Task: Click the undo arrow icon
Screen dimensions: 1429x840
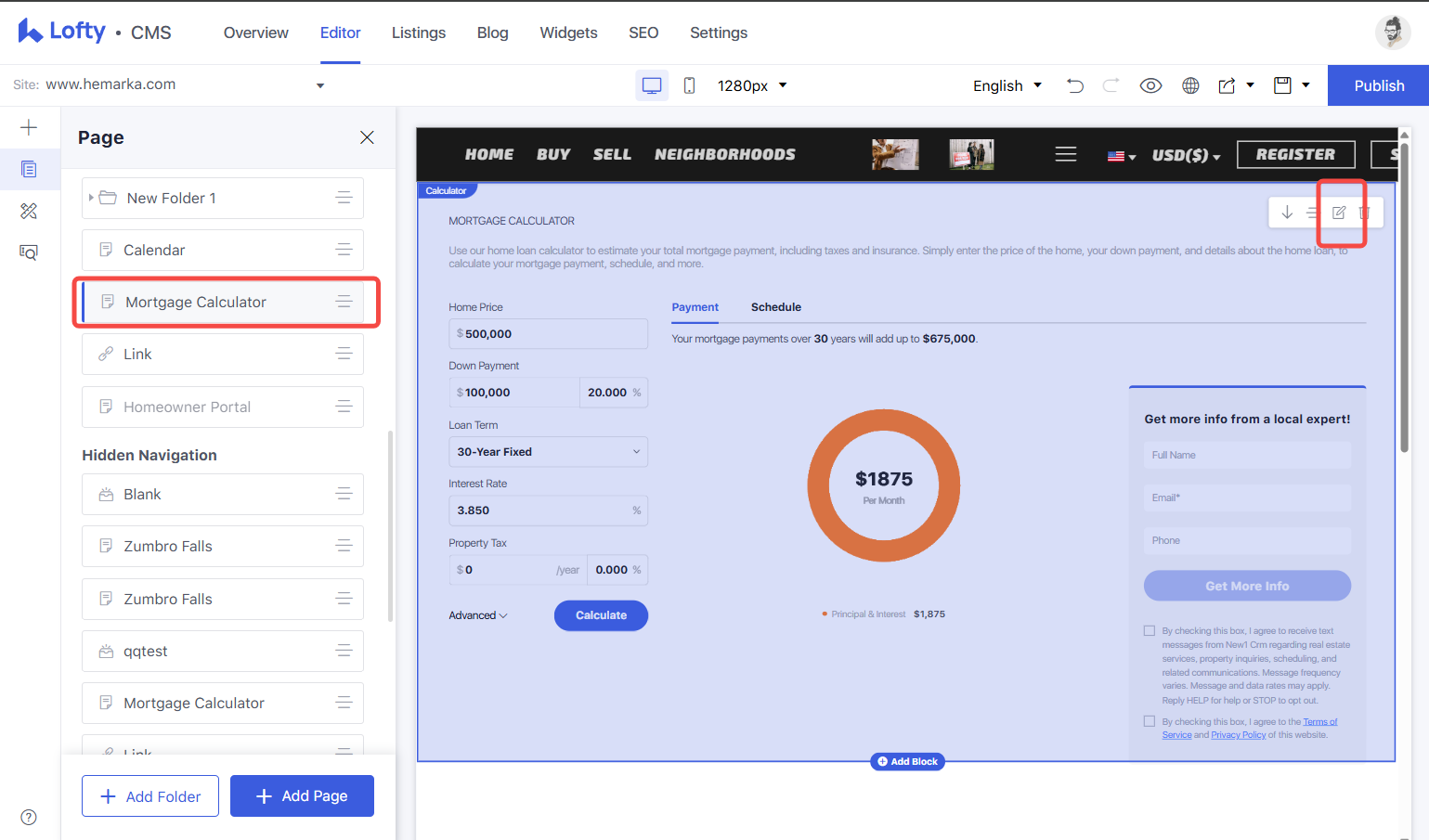Action: click(x=1075, y=85)
